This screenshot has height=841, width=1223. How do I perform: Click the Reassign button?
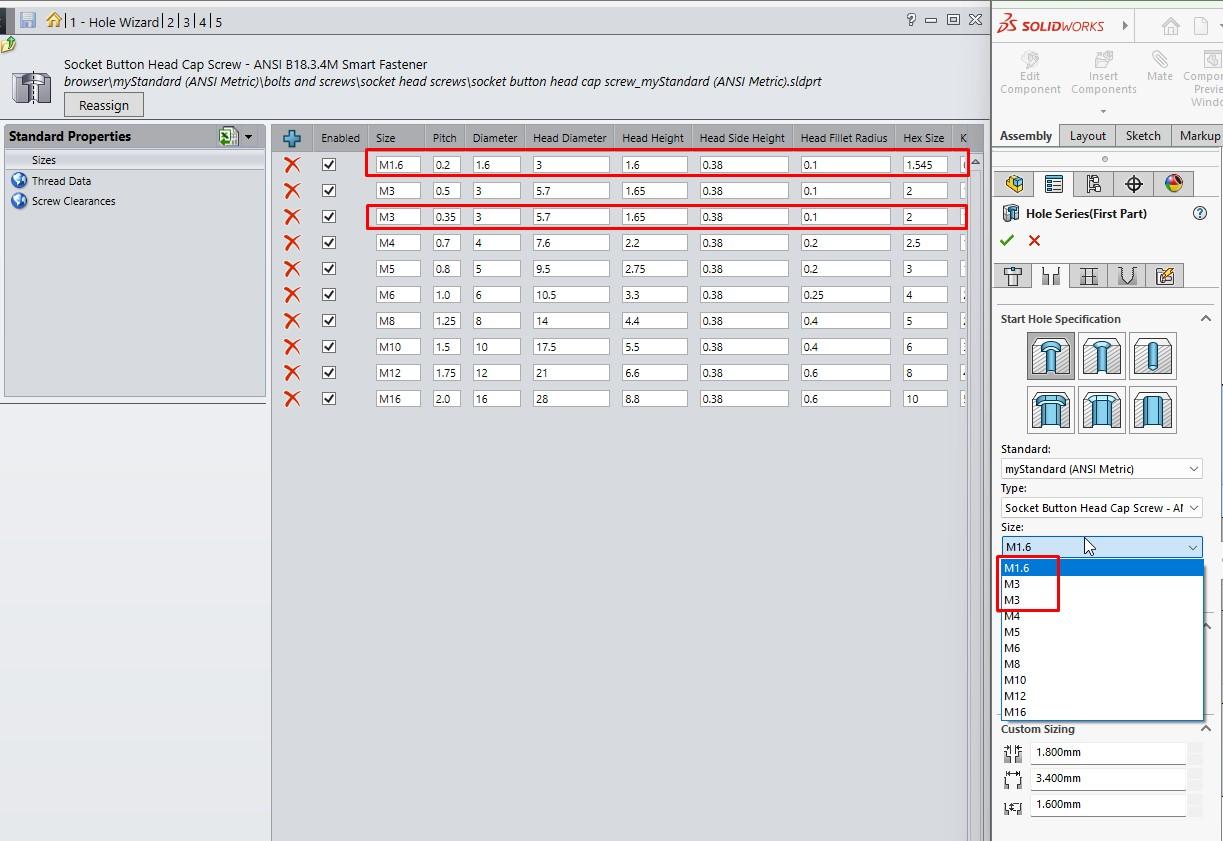[104, 105]
